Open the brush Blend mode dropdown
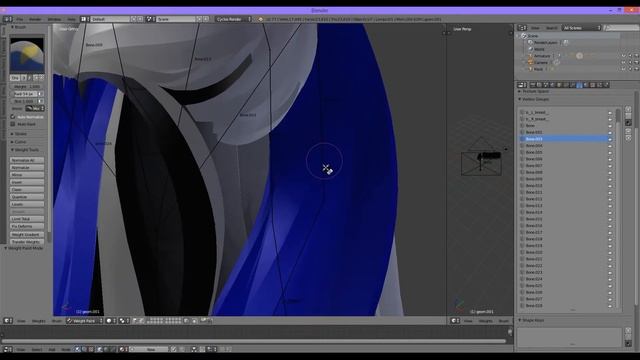The width and height of the screenshot is (640, 360). pyautogui.click(x=34, y=109)
